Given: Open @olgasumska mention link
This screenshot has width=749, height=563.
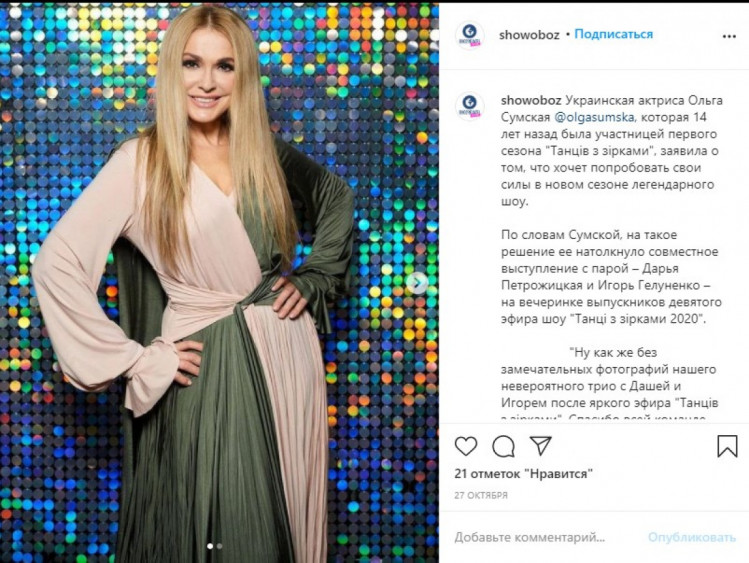Looking at the screenshot, I should click(x=595, y=117).
